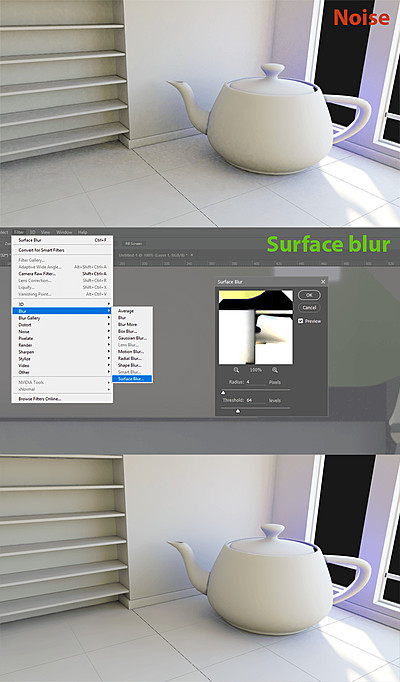400x682 pixels.
Task: Click the Radius slider handle
Action: [x=223, y=392]
